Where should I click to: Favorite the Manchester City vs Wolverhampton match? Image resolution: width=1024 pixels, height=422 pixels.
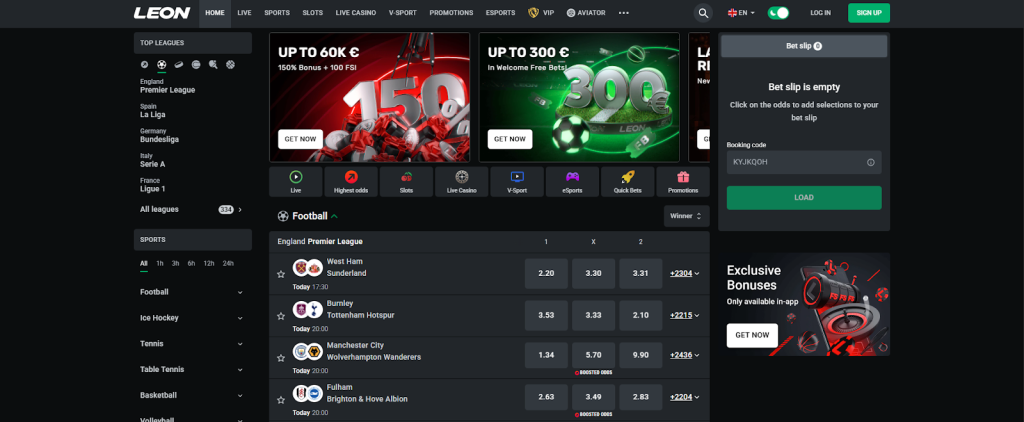[281, 358]
